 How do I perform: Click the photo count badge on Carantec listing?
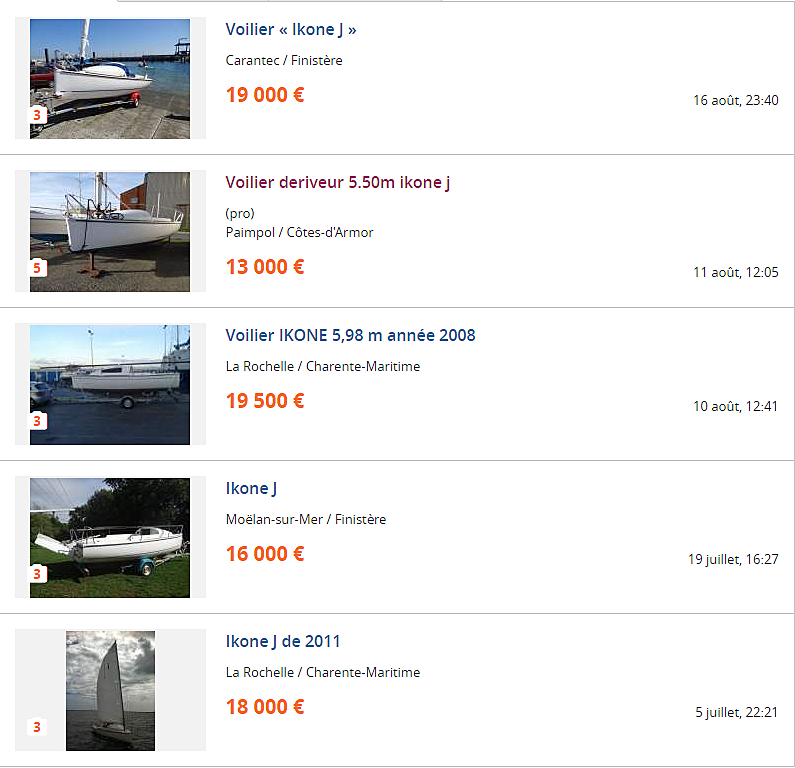pos(37,116)
